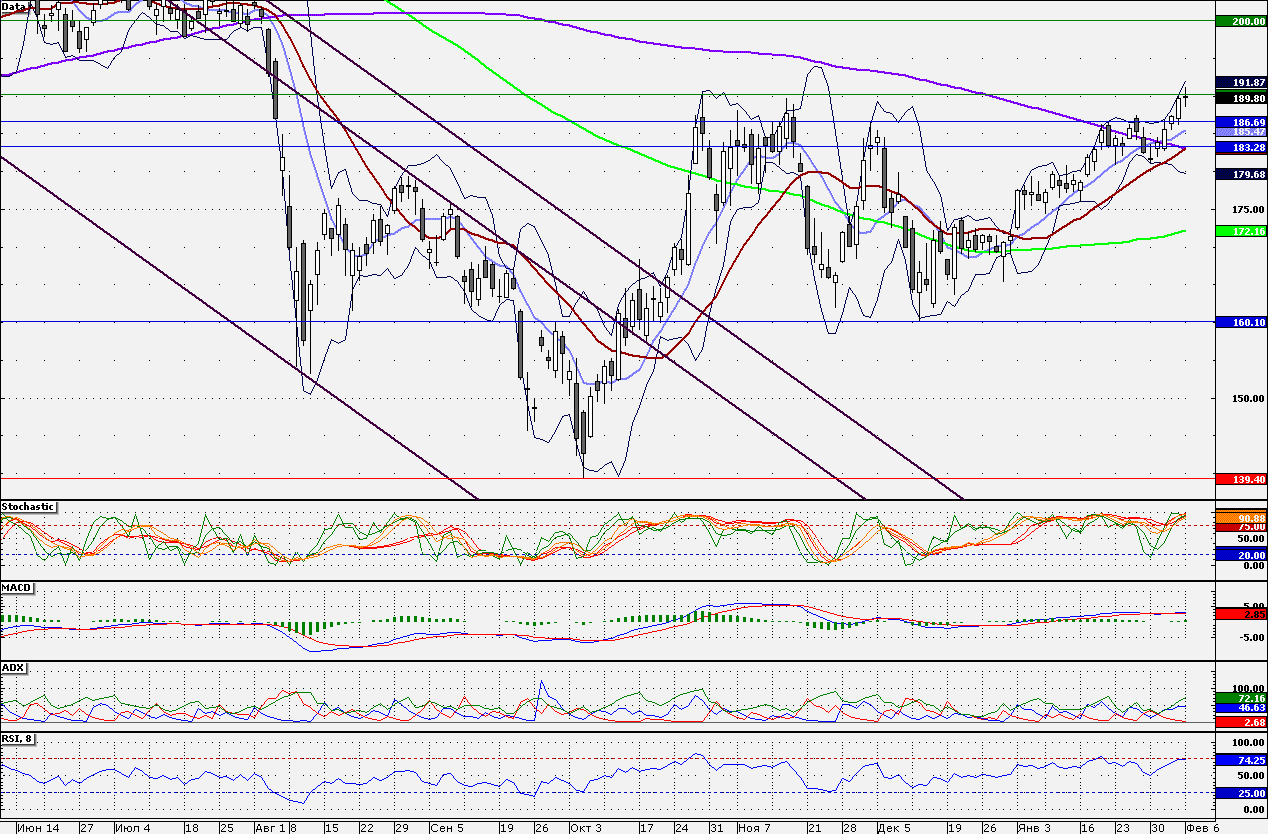
Task: Click the Окт 3 date on the time axis
Action: [586, 828]
